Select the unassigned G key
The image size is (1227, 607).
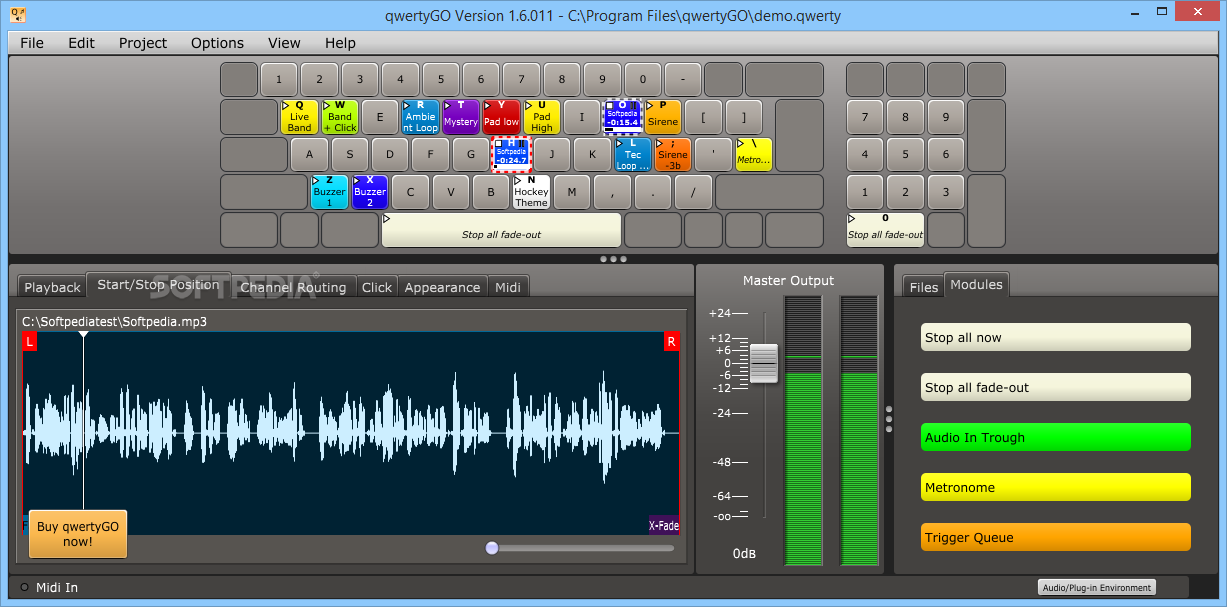pos(471,155)
